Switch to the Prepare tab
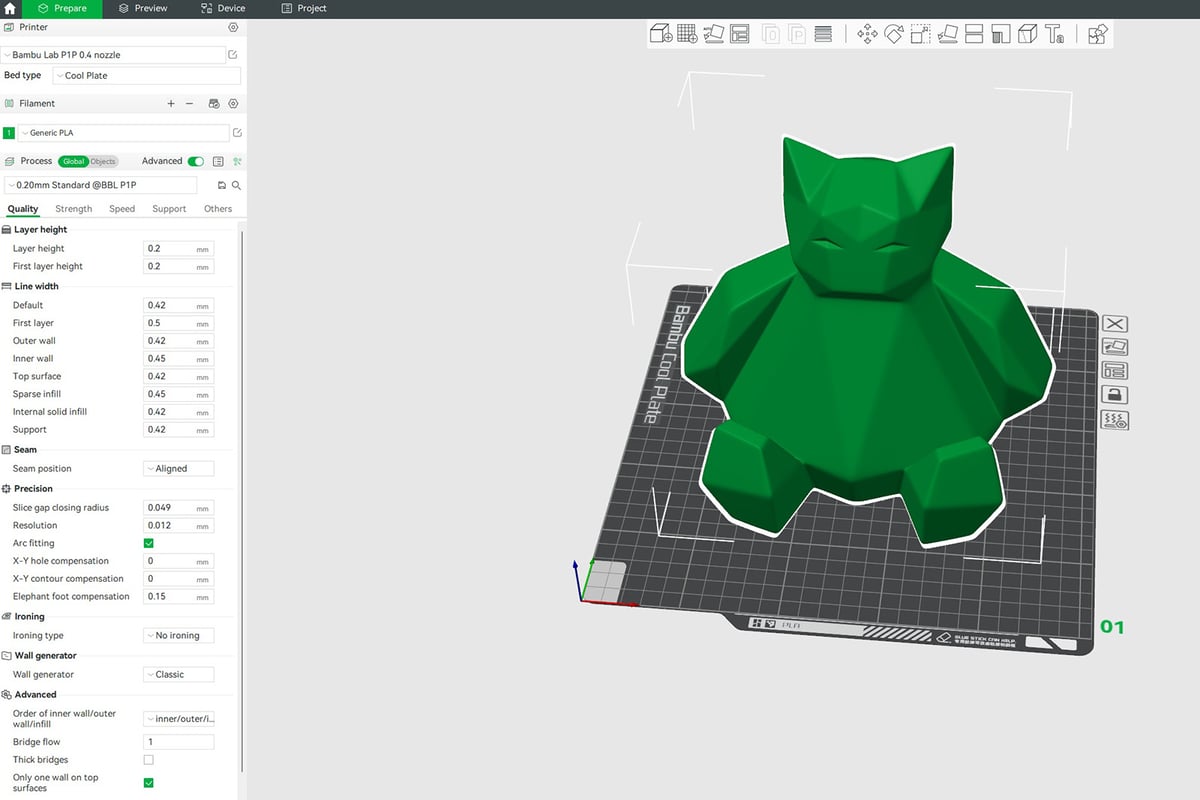The image size is (1200, 800). 62,8
